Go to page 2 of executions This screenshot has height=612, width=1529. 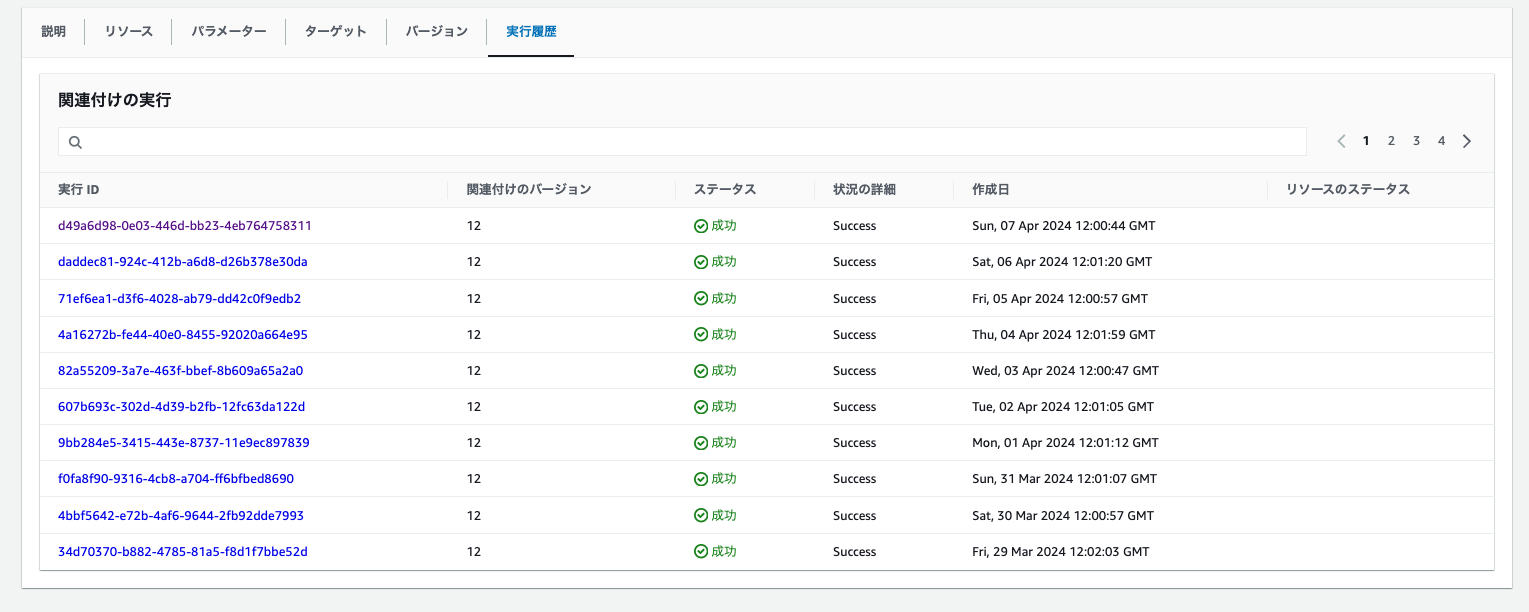1391,141
